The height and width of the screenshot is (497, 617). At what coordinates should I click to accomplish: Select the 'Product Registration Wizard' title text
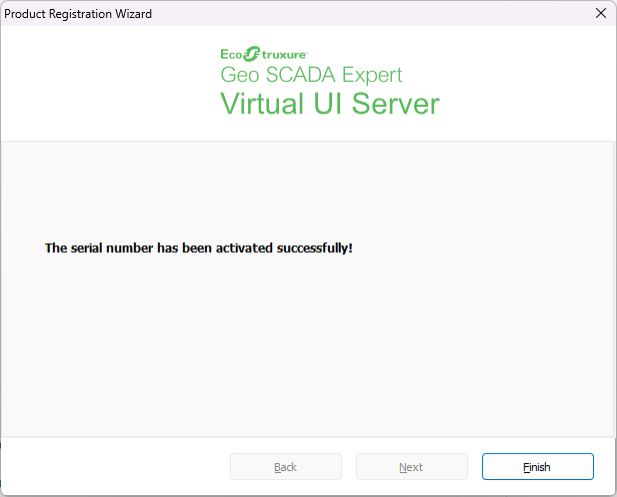coord(80,14)
